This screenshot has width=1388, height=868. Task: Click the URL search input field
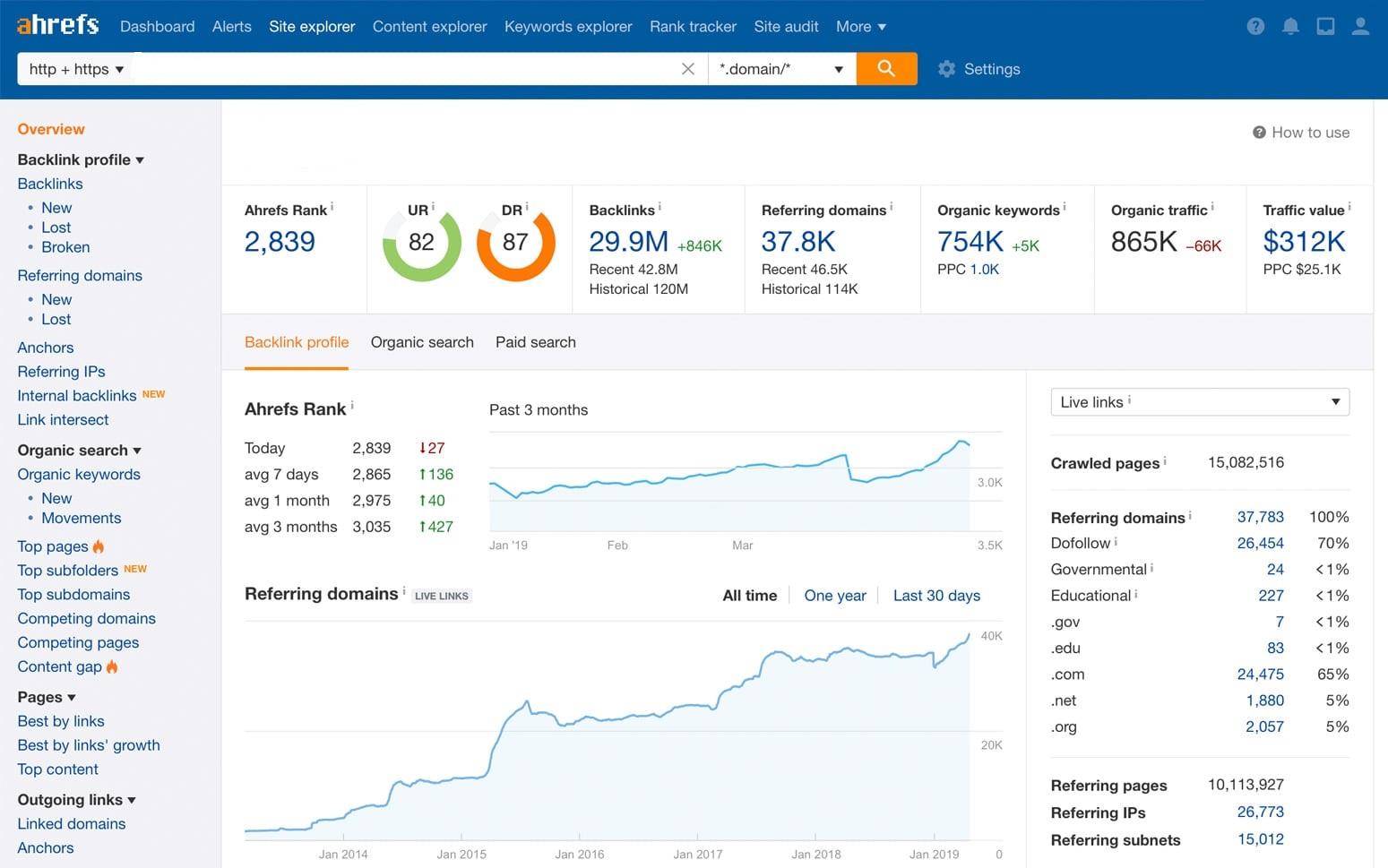pos(403,69)
